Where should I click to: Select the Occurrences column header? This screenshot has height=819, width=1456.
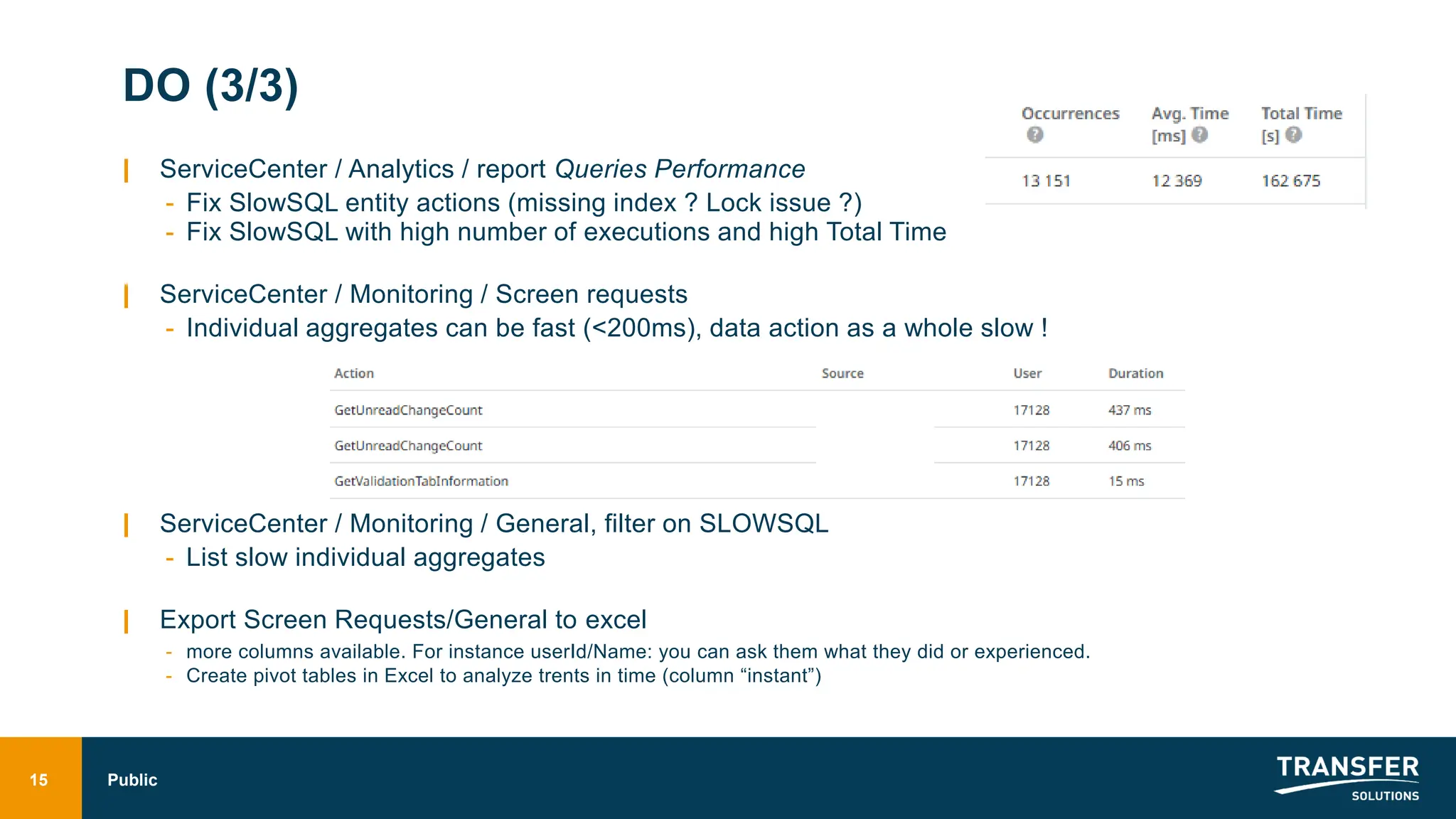pos(1070,114)
